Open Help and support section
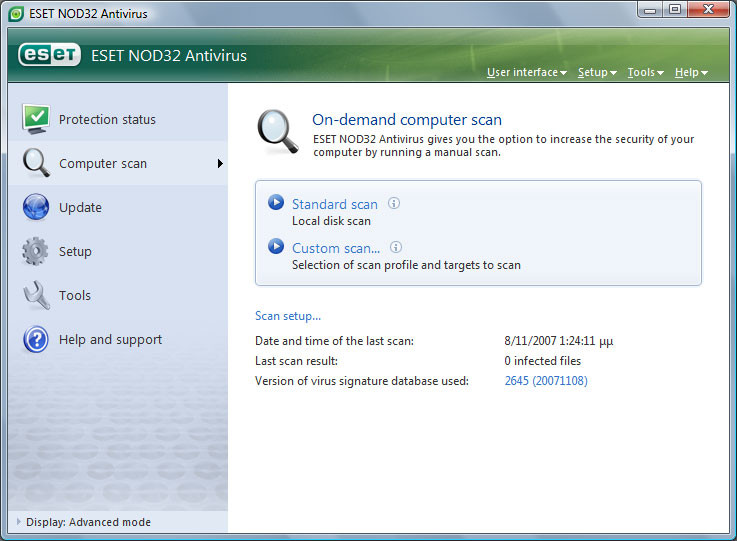The width and height of the screenshot is (737, 541). 118,340
